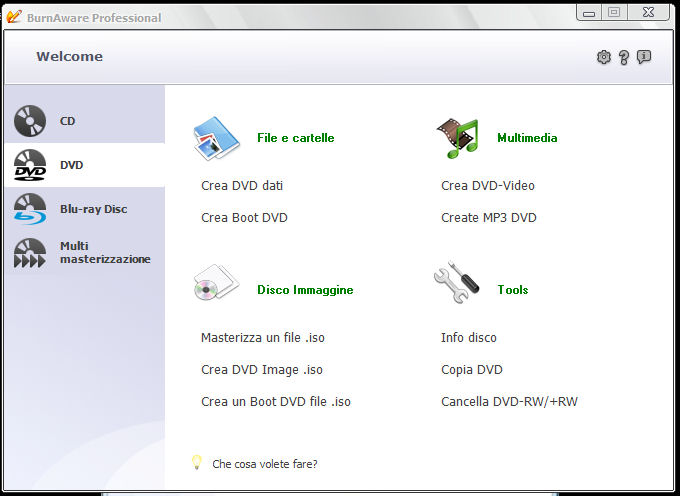Click the Tools heading
This screenshot has width=680, height=496.
[x=513, y=290]
